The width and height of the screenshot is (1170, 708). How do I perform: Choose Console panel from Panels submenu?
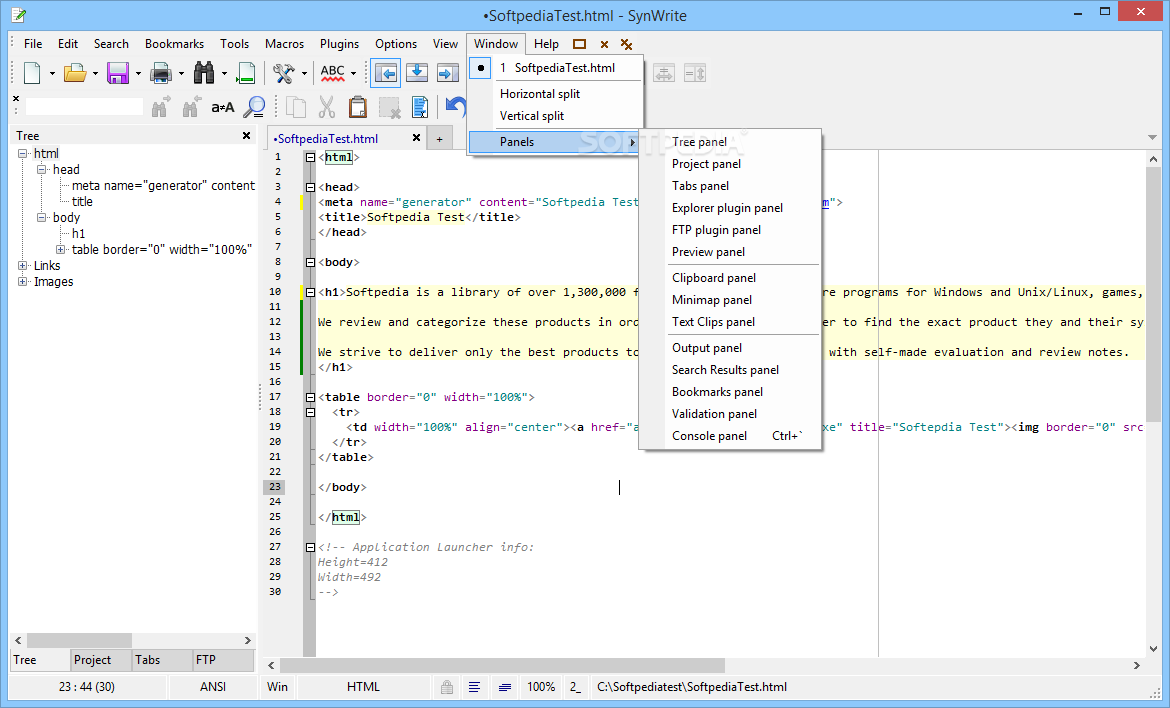click(x=730, y=436)
